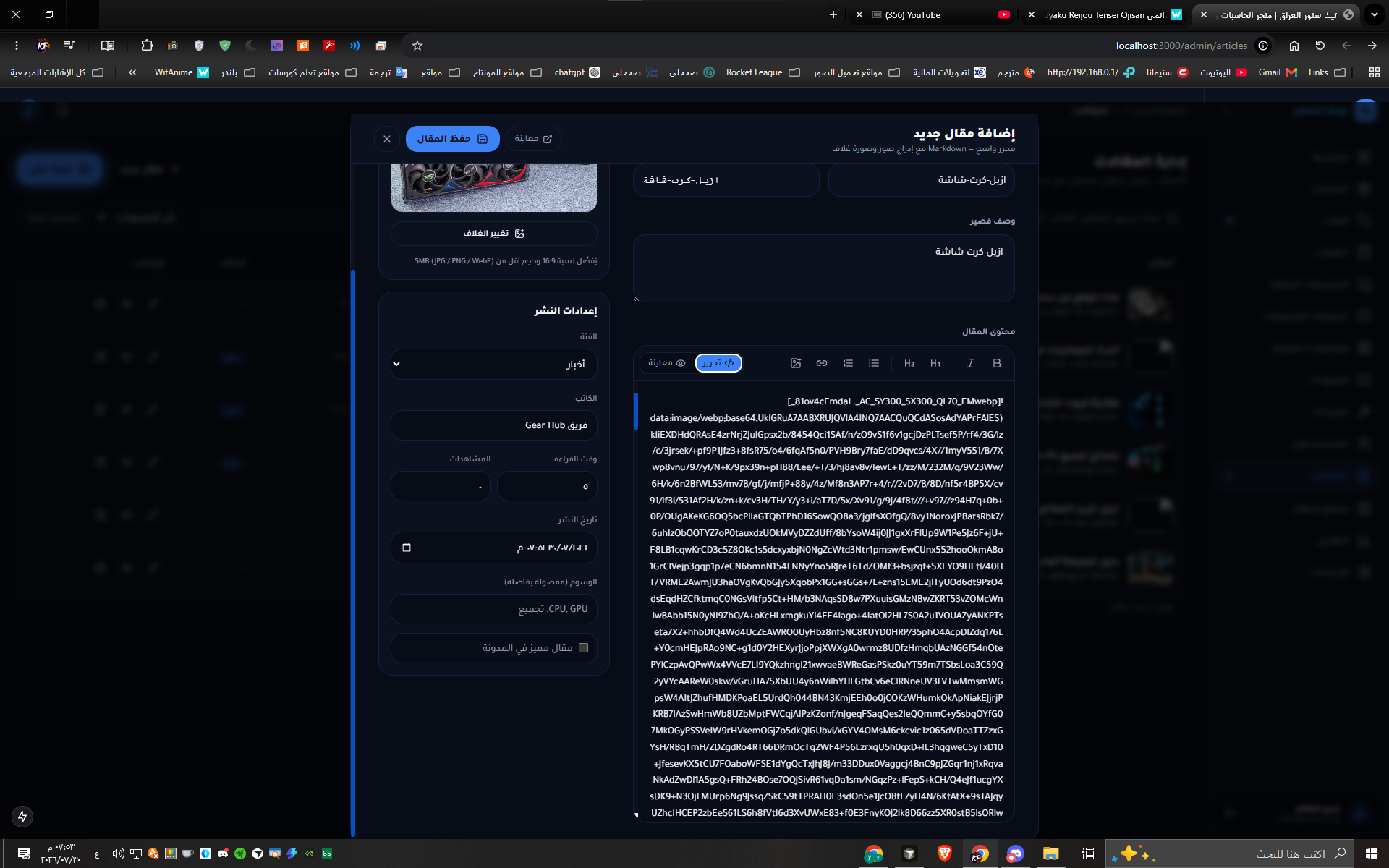This screenshot has height=868, width=1389.
Task: Expand hidden bookmarks chevron
Action: (x=132, y=72)
